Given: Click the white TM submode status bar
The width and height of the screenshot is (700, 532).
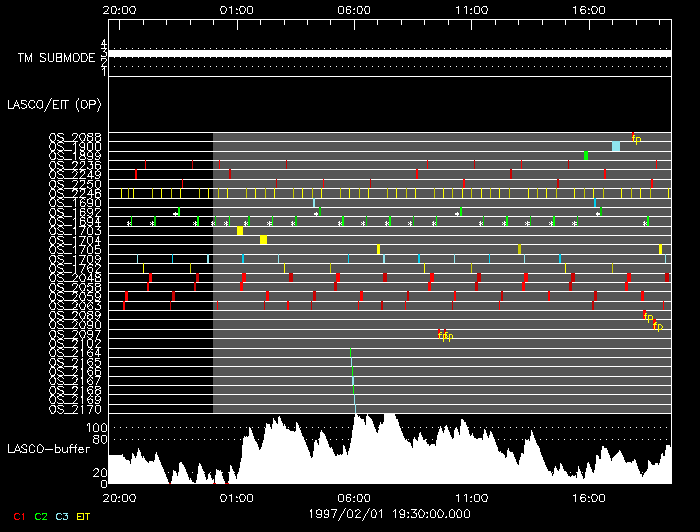Looking at the screenshot, I should [x=389, y=52].
